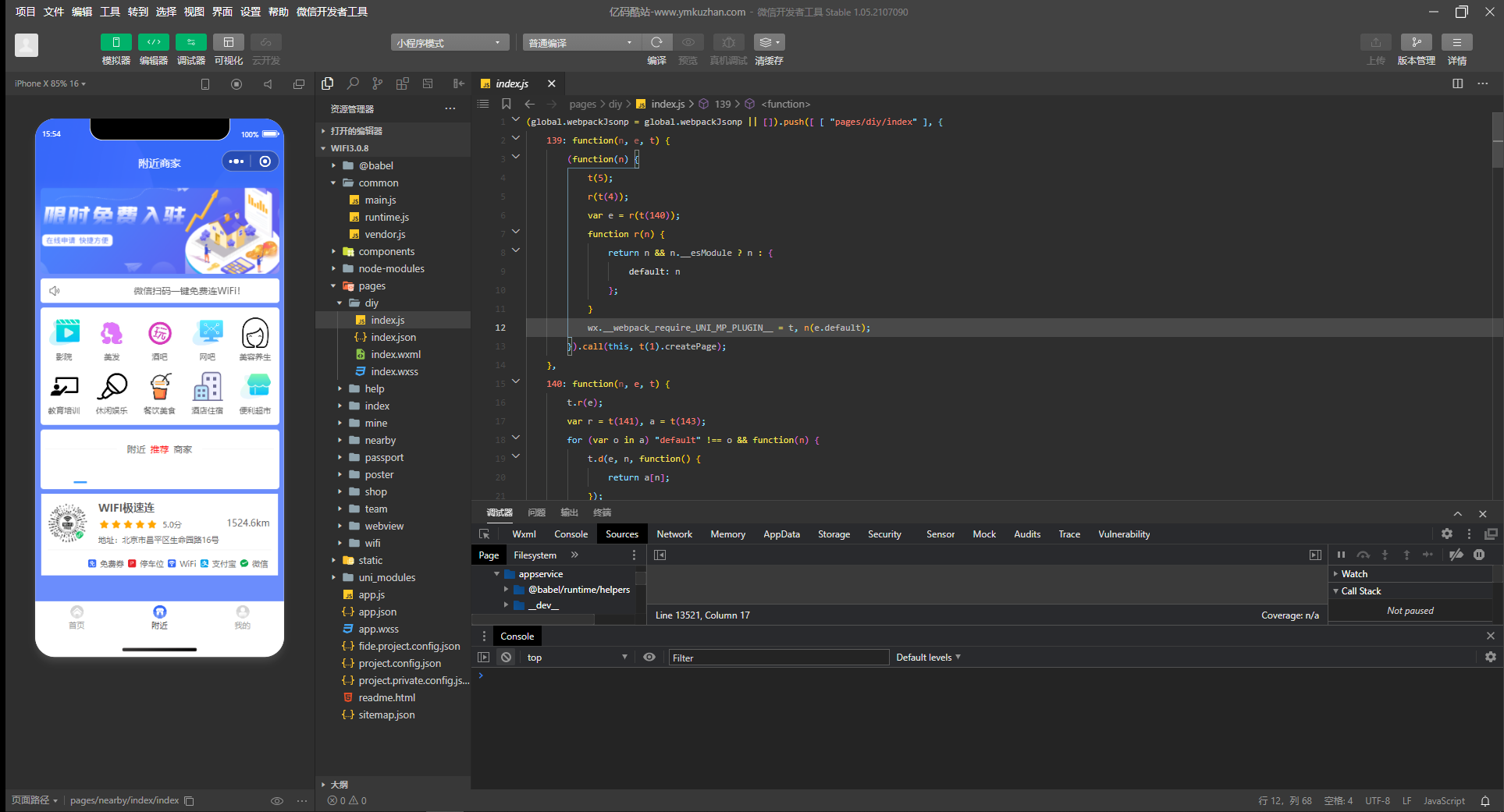The width and height of the screenshot is (1504, 812).
Task: Open the app.json file in the explorer
Action: (x=378, y=612)
